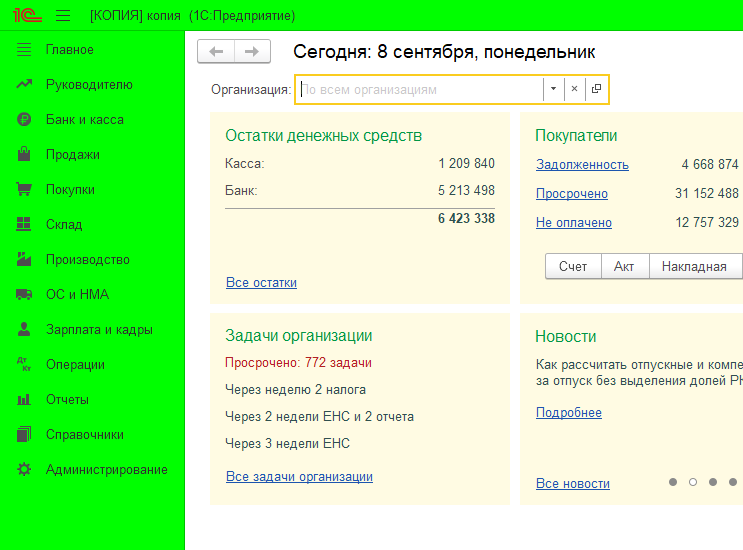This screenshot has height=550, width=743.
Task: Click the Покупки shopping cart icon
Action: point(25,190)
